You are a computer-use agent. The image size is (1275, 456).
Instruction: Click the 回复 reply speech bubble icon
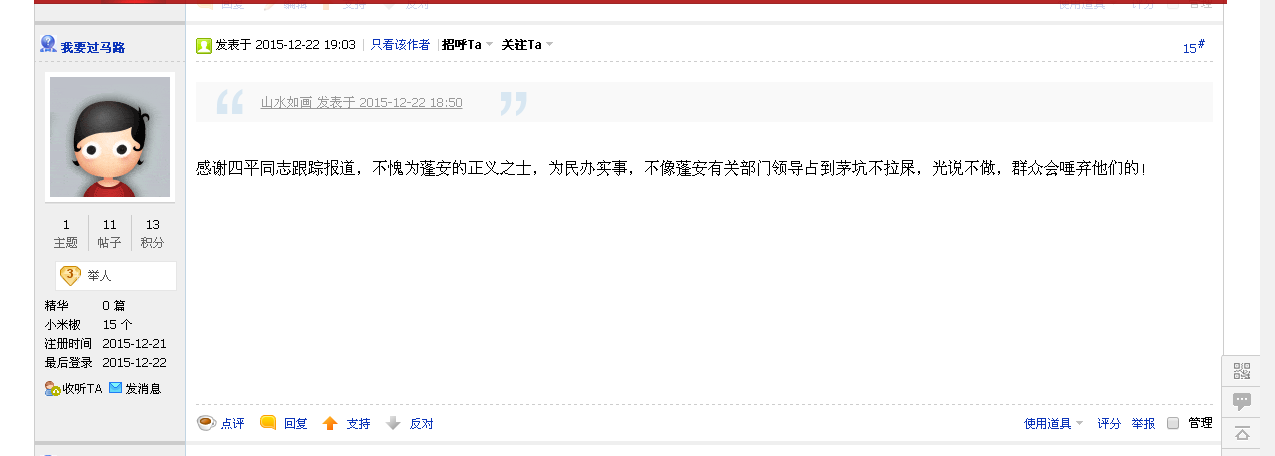click(268, 423)
